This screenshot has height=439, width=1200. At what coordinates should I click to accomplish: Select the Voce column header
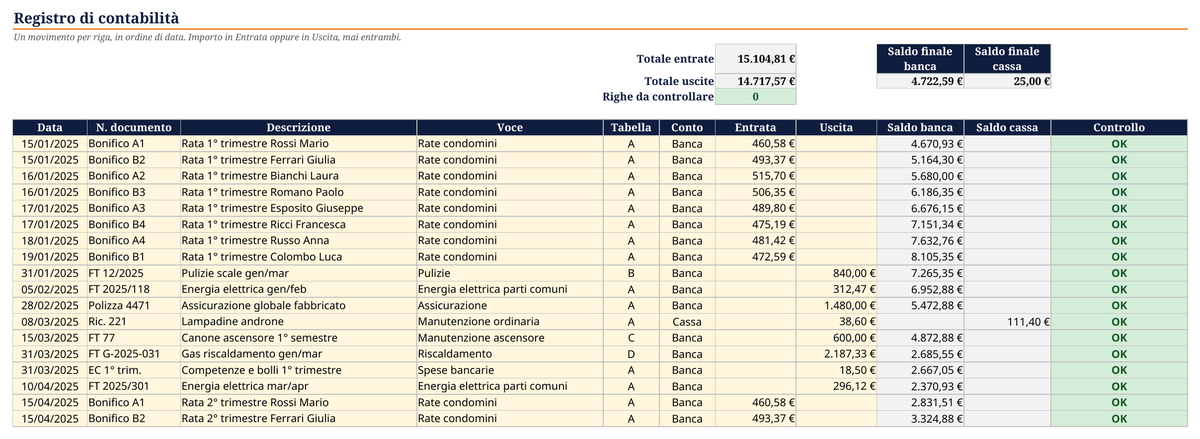point(510,128)
